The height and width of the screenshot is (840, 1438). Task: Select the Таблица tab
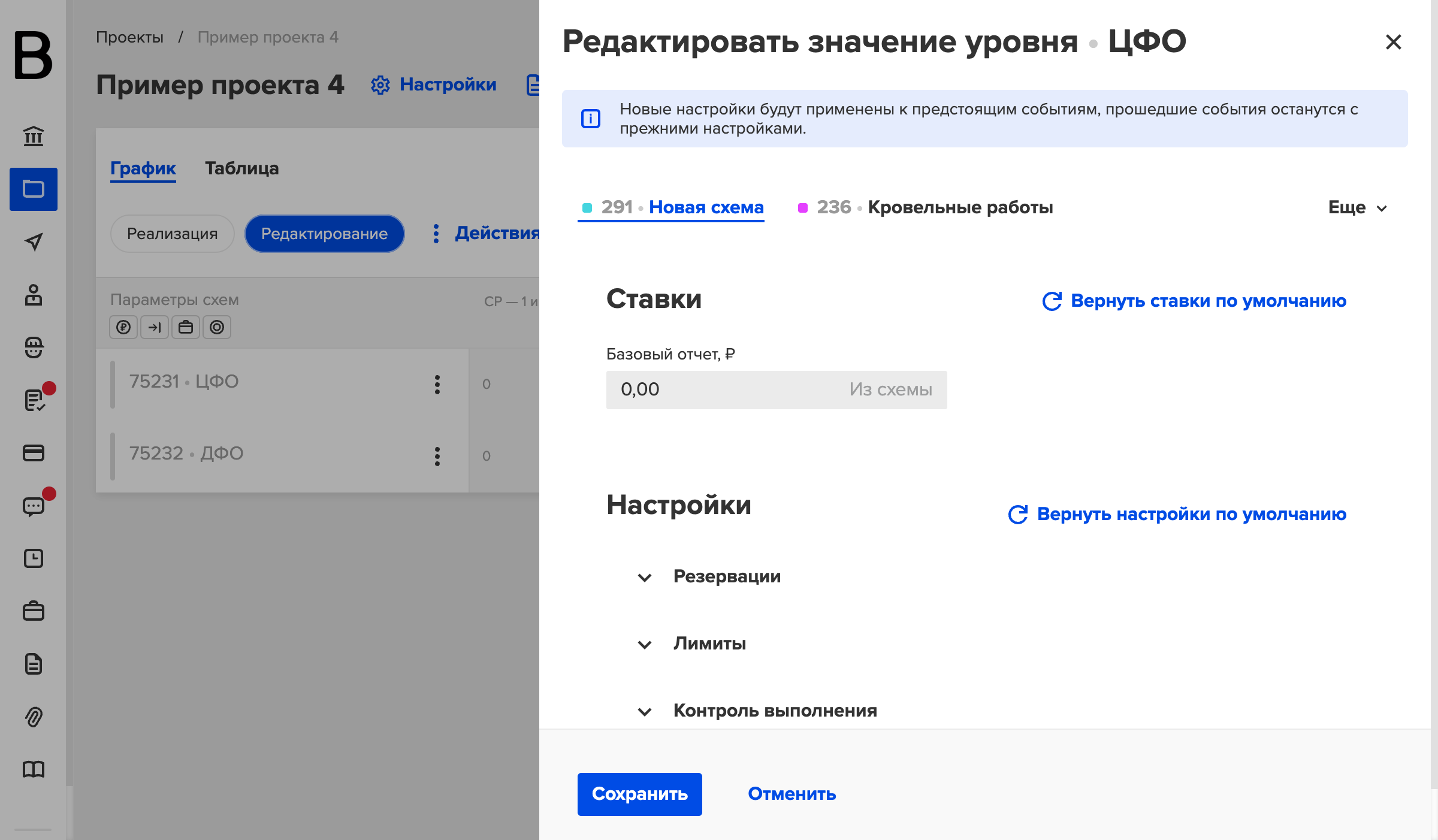[x=242, y=168]
